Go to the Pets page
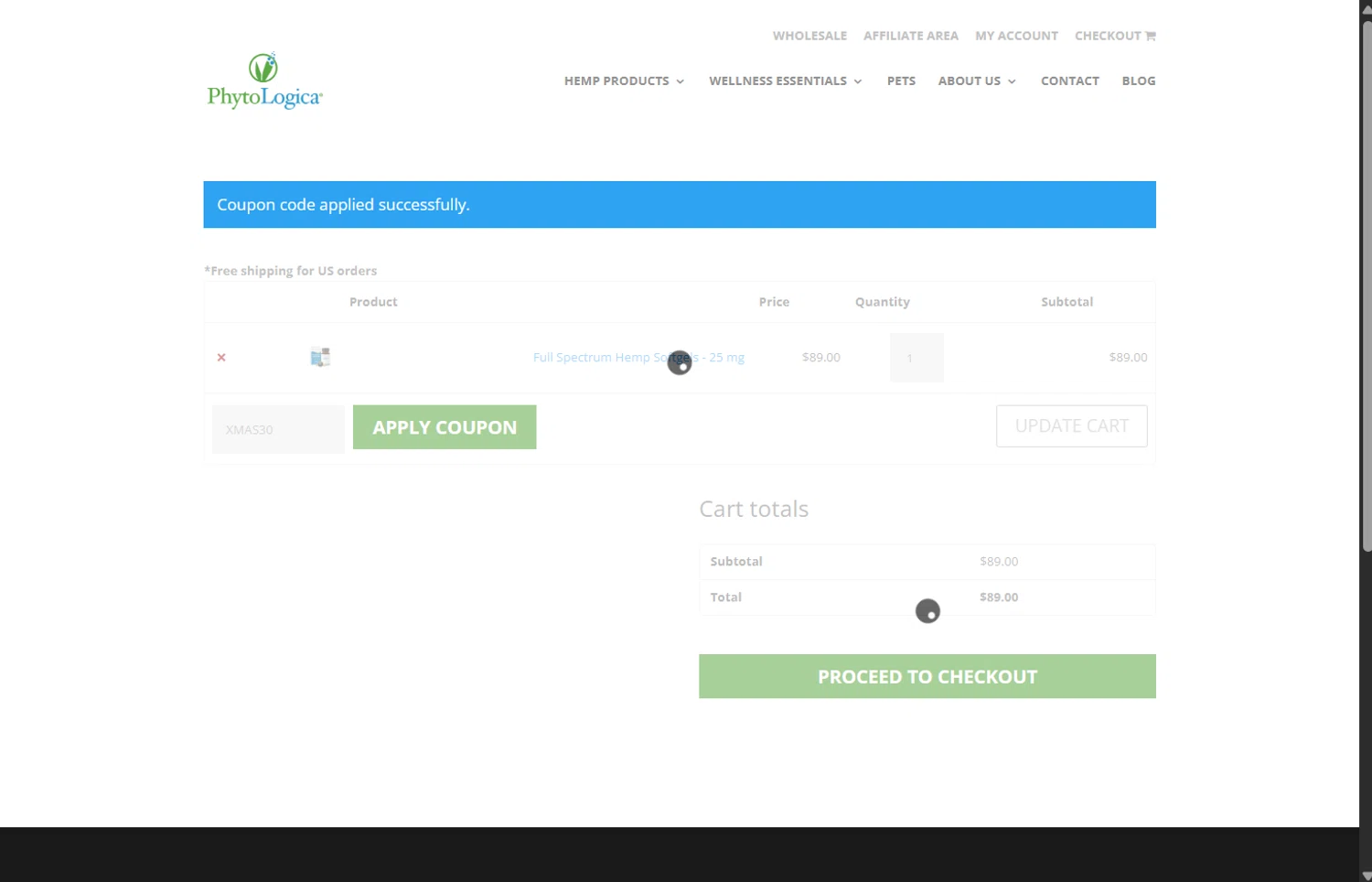The image size is (1372, 882). click(x=901, y=81)
